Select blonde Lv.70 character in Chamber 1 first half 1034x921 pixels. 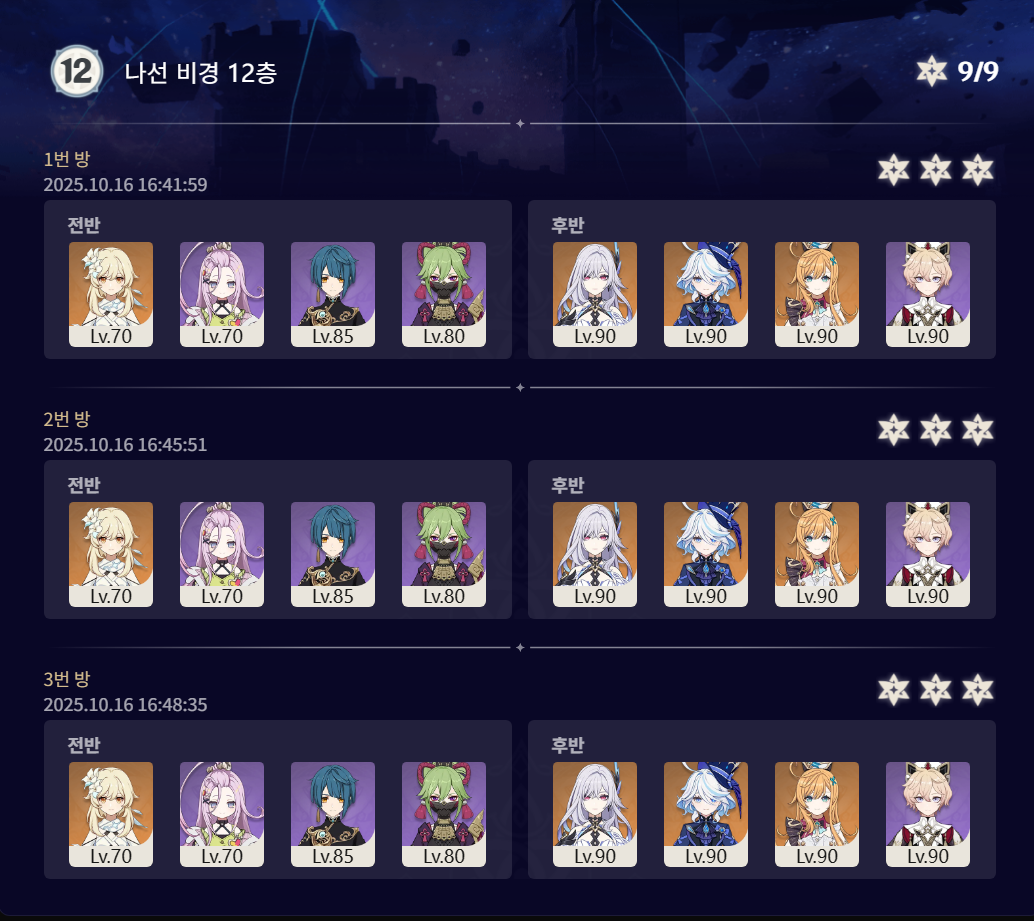coord(111,294)
